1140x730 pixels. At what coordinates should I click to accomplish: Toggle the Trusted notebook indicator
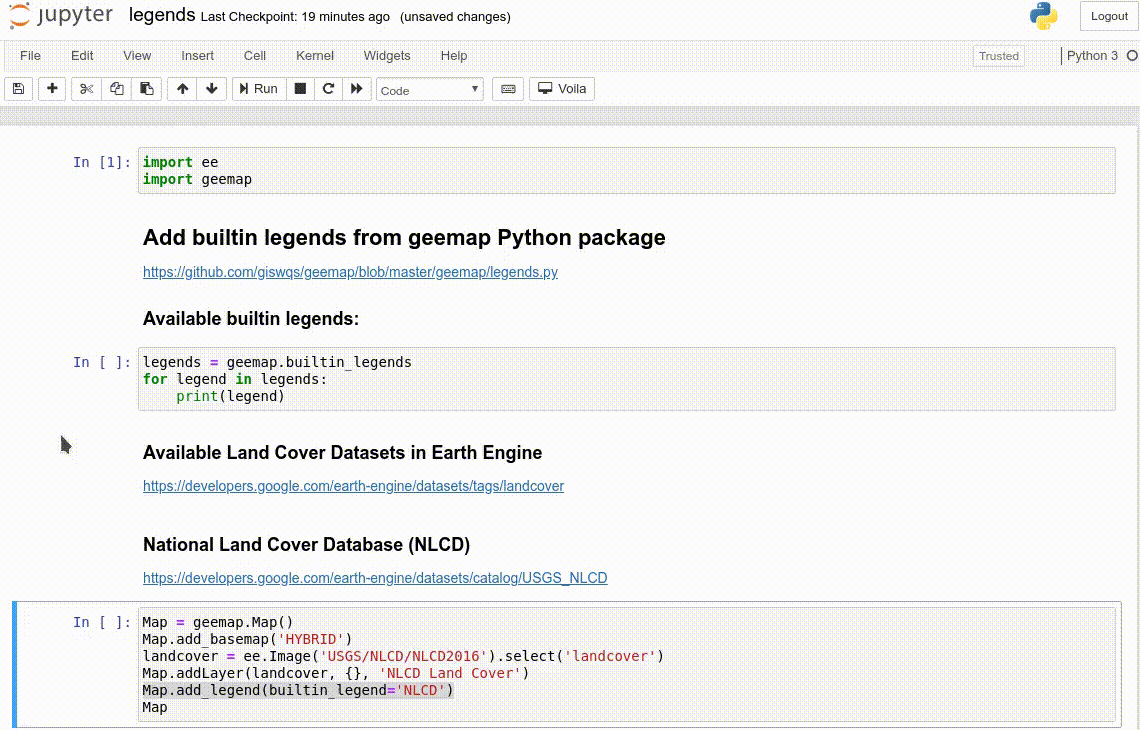click(x=998, y=56)
